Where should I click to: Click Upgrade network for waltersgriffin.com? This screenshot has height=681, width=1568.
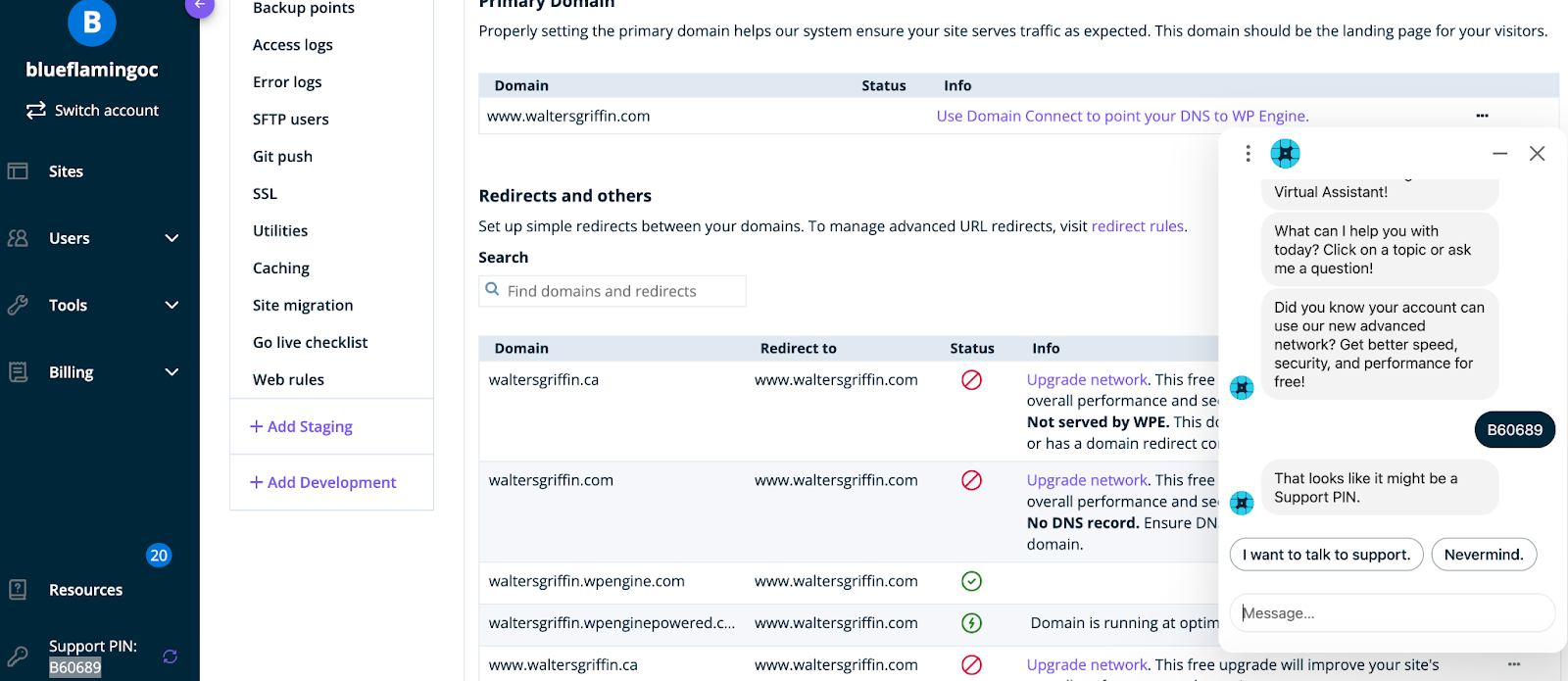1087,480
